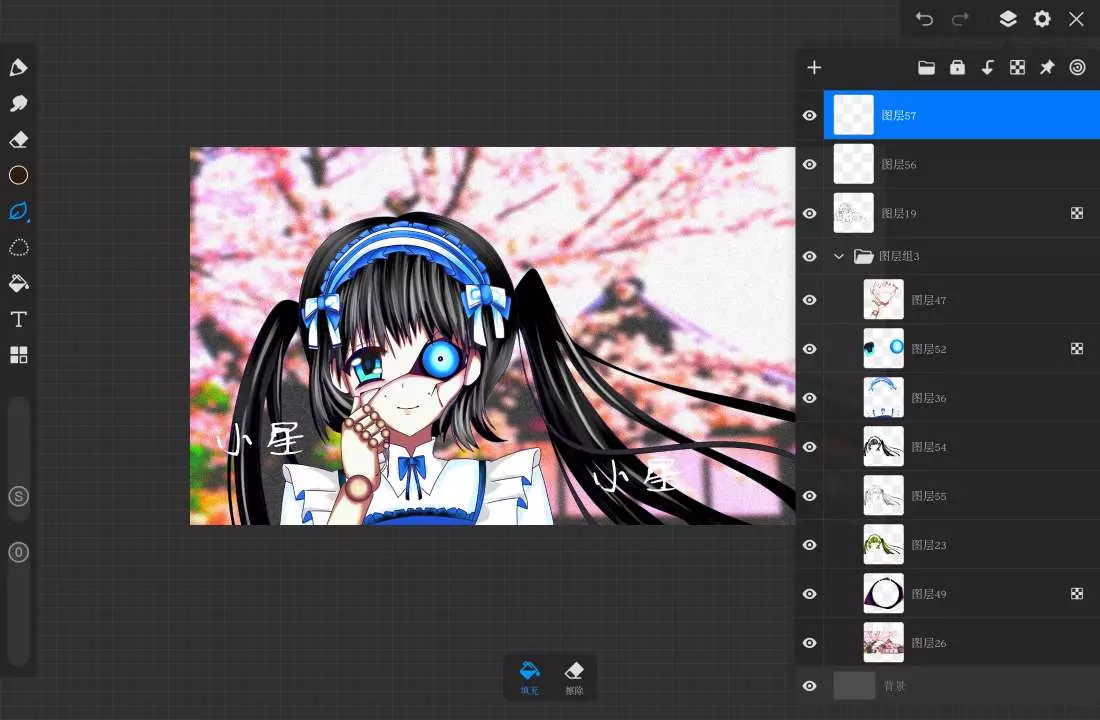Select layer 图层23
Viewport: 1100px width, 720px height.
962,545
